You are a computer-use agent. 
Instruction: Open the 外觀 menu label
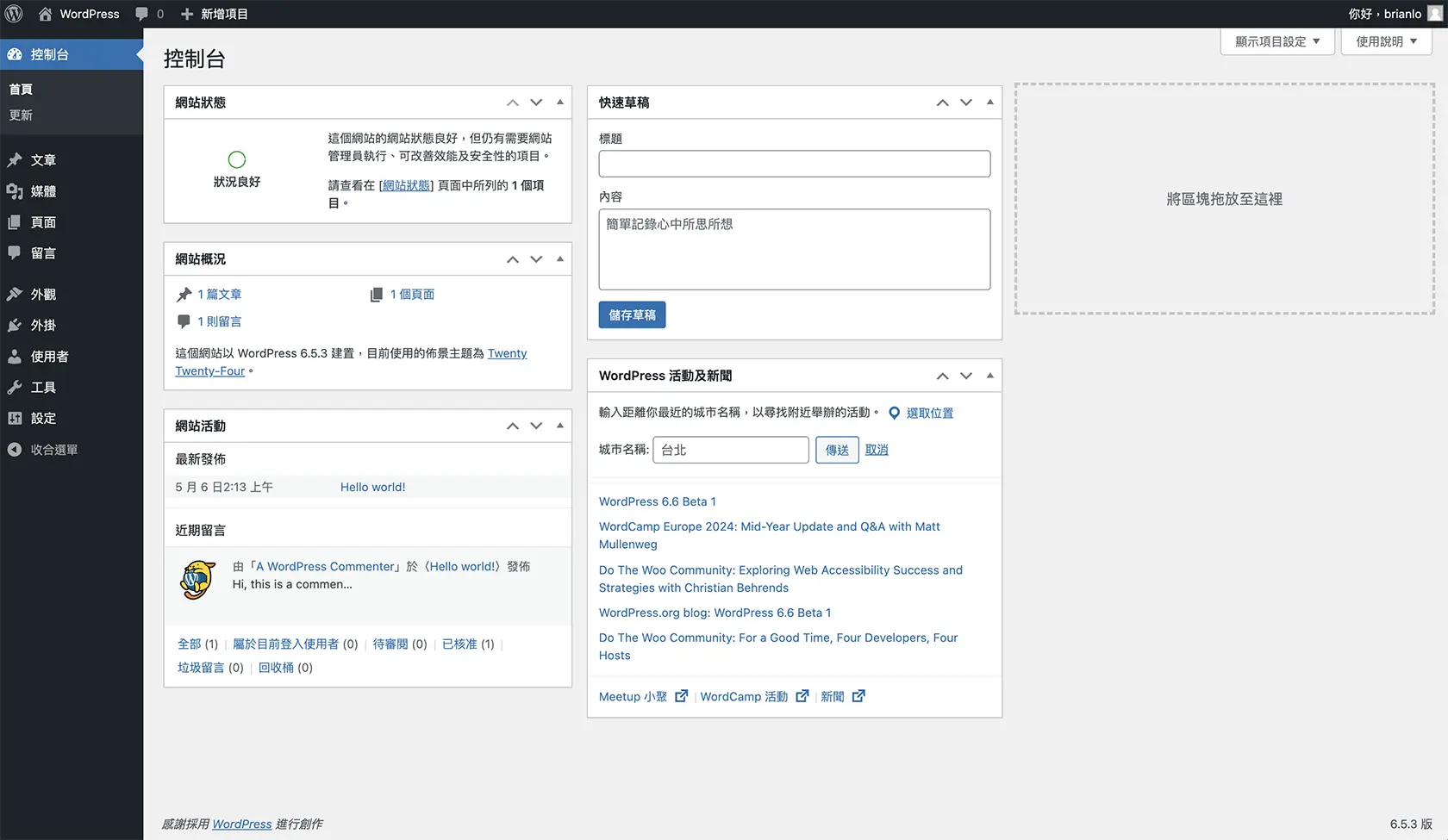43,294
